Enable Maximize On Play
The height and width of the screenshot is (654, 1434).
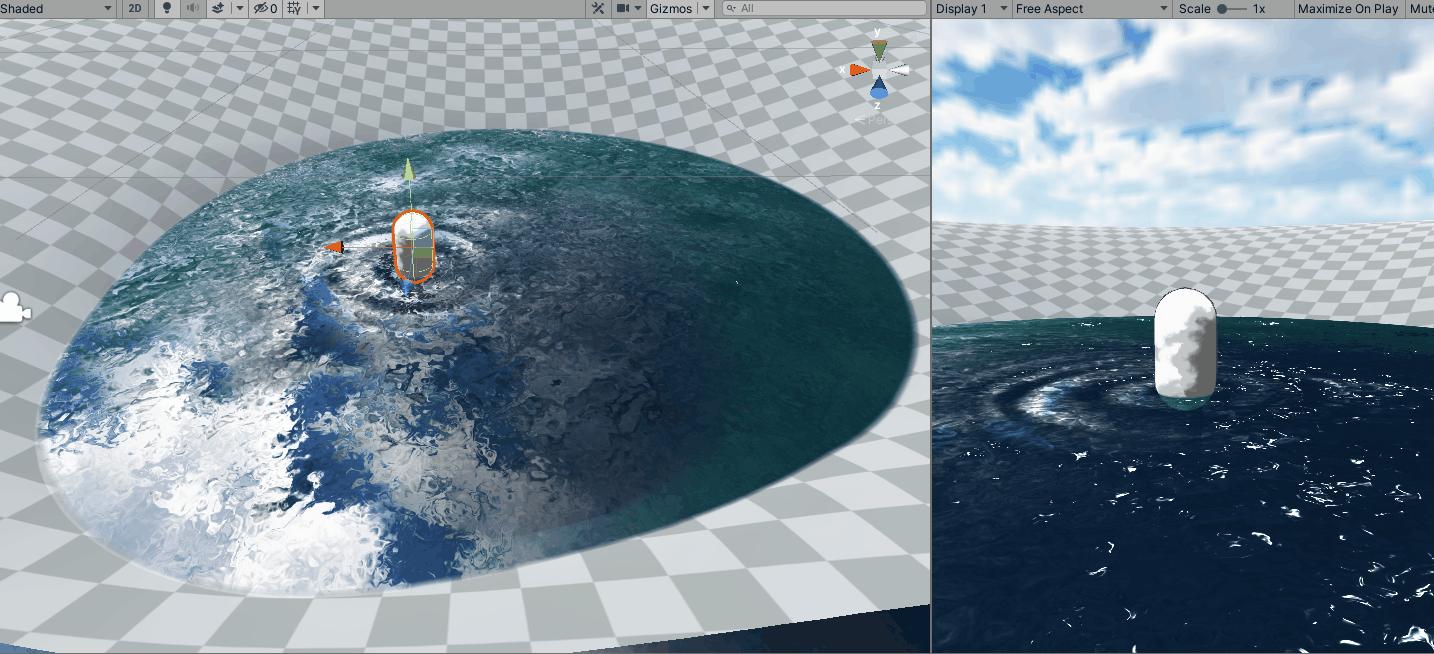(1347, 8)
